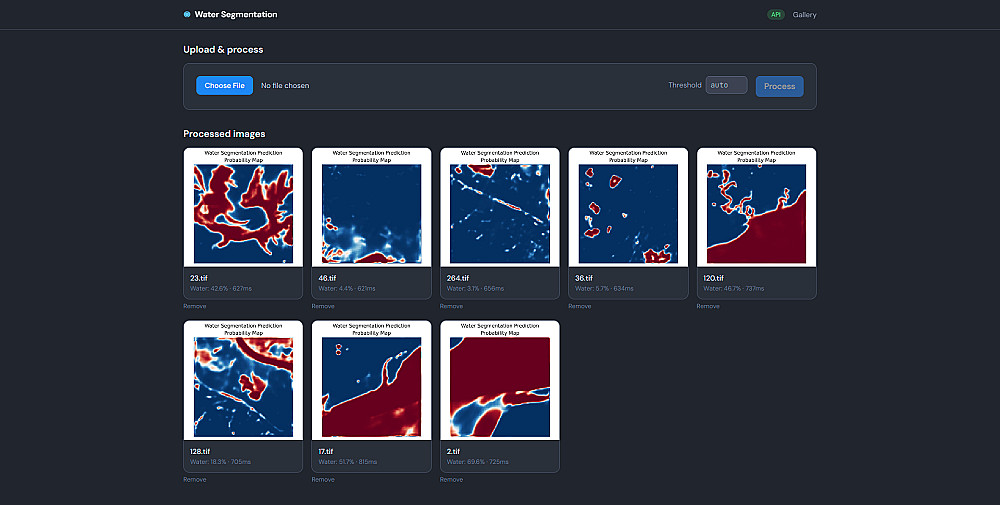Go to the Gallery page
Viewport: 1000px width, 505px height.
tap(804, 15)
